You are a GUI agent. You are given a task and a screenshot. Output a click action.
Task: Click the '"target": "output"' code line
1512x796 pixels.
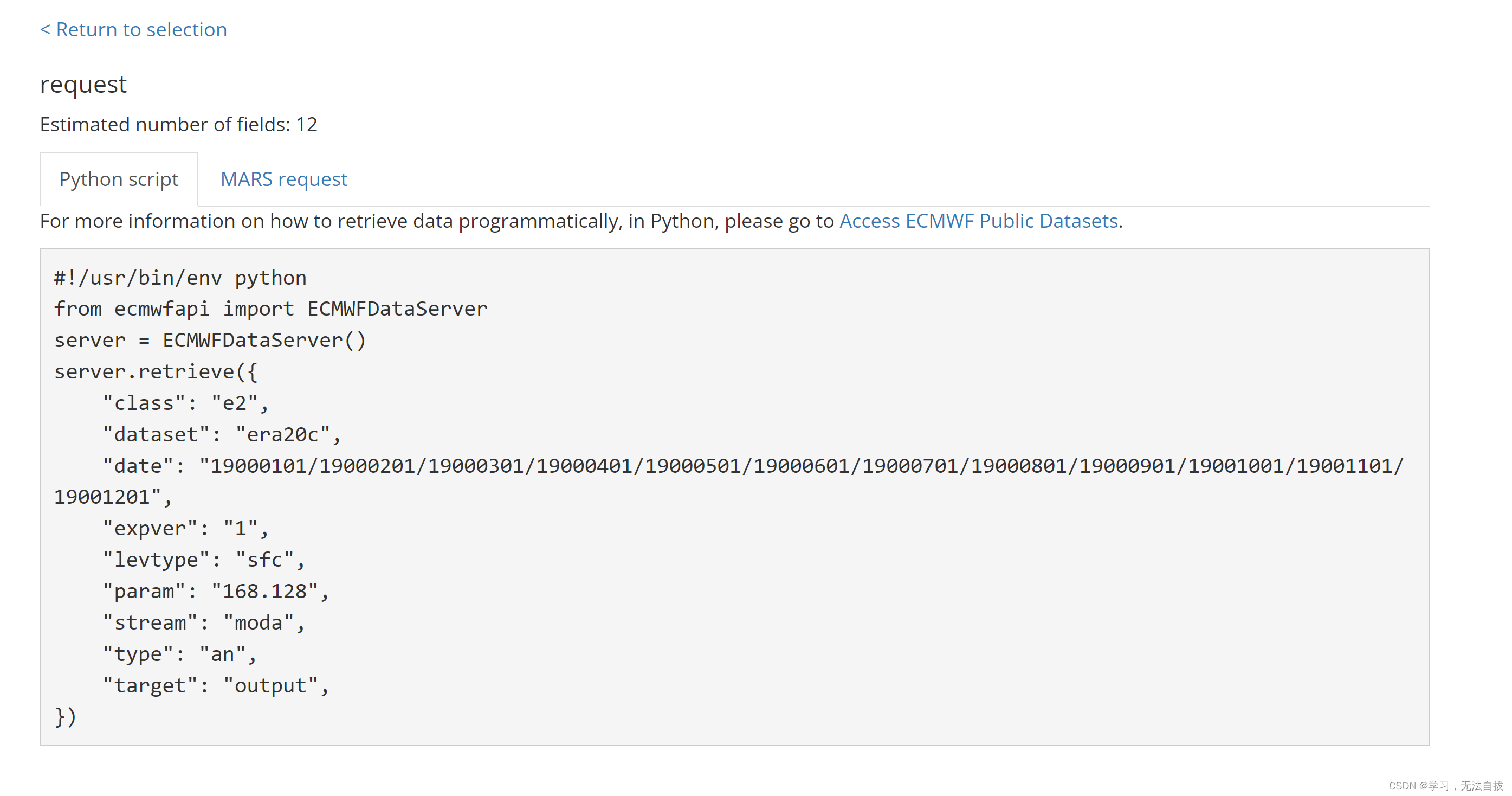click(x=216, y=686)
